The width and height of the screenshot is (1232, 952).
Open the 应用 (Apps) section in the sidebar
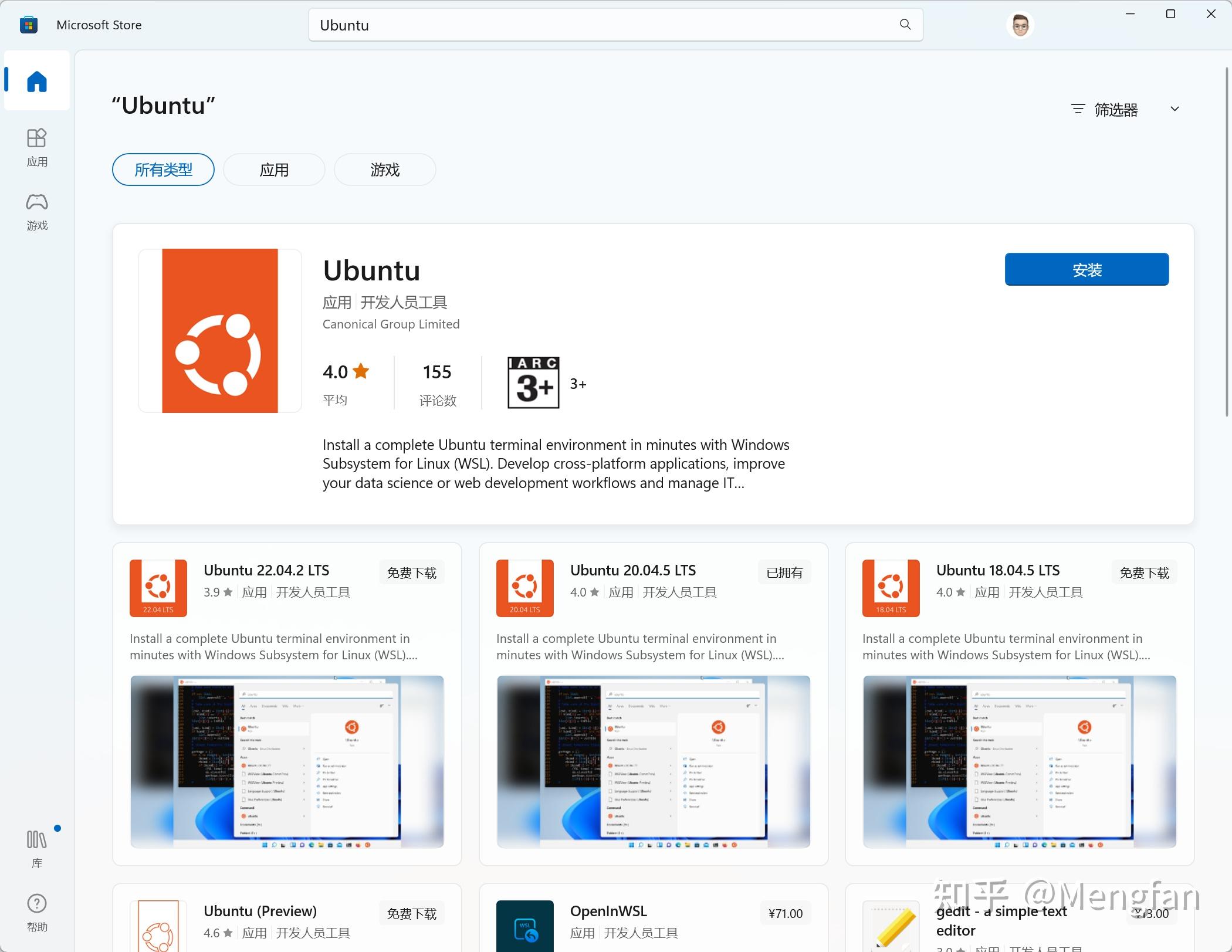(x=37, y=148)
